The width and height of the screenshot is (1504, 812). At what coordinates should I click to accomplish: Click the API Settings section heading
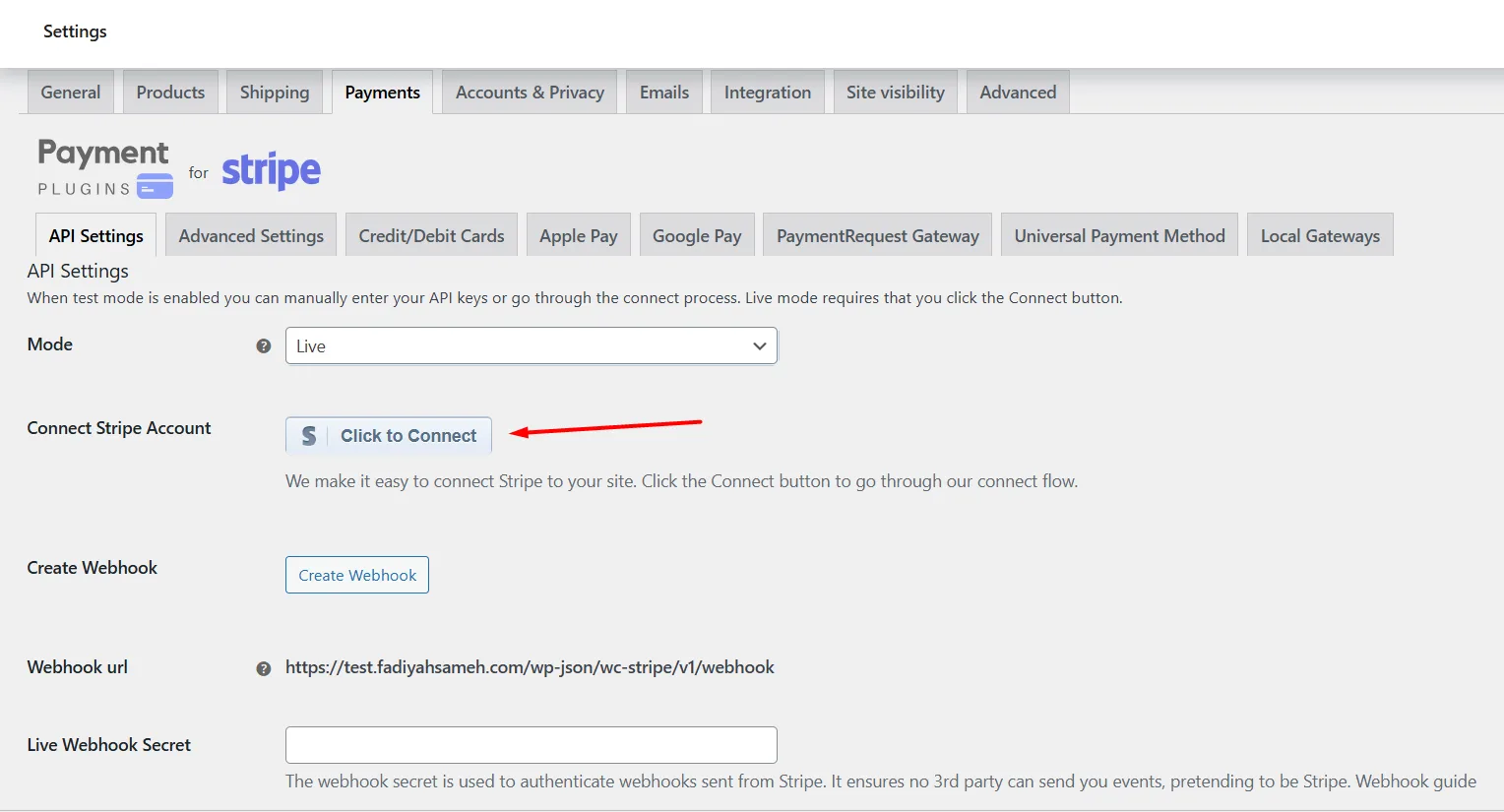pos(78,271)
